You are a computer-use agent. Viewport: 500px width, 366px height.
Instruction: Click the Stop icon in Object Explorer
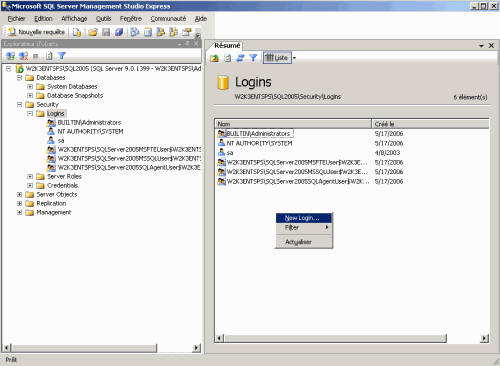(36, 56)
